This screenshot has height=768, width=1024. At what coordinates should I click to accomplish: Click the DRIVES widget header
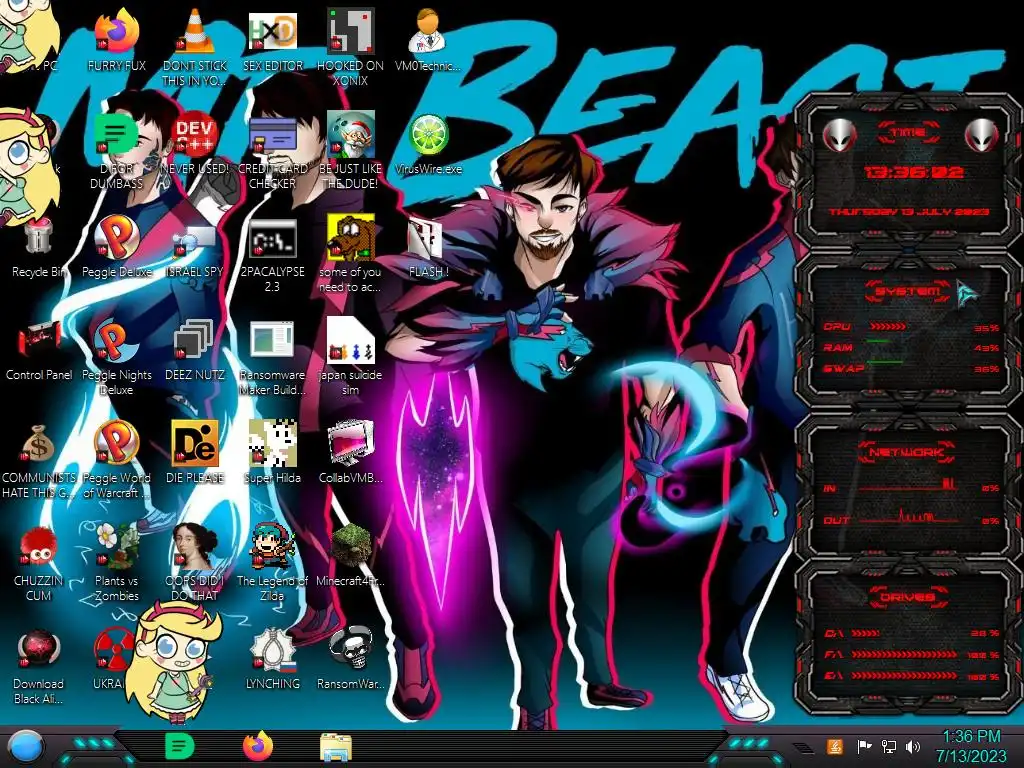point(906,596)
